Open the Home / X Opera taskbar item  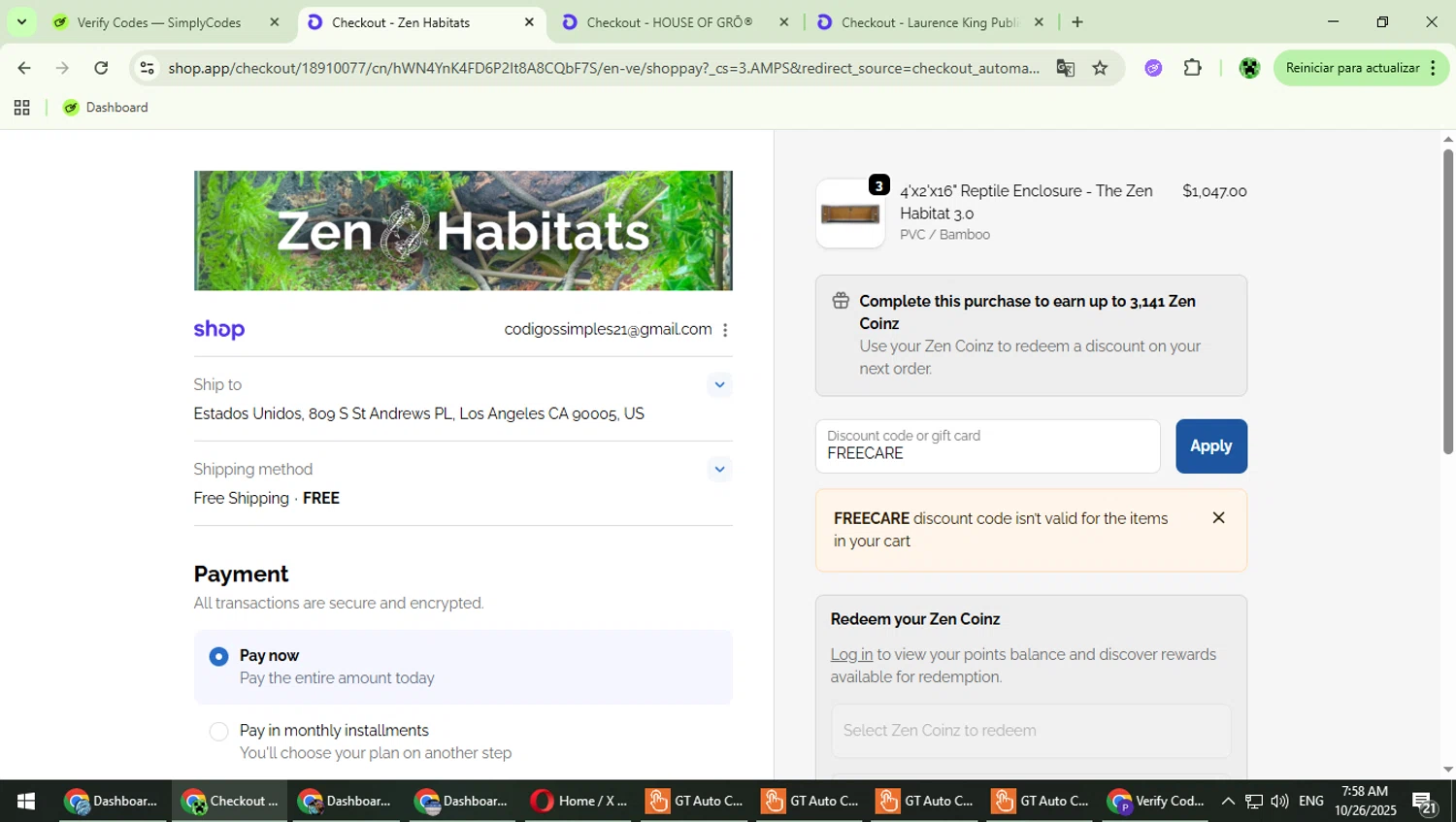pos(579,802)
